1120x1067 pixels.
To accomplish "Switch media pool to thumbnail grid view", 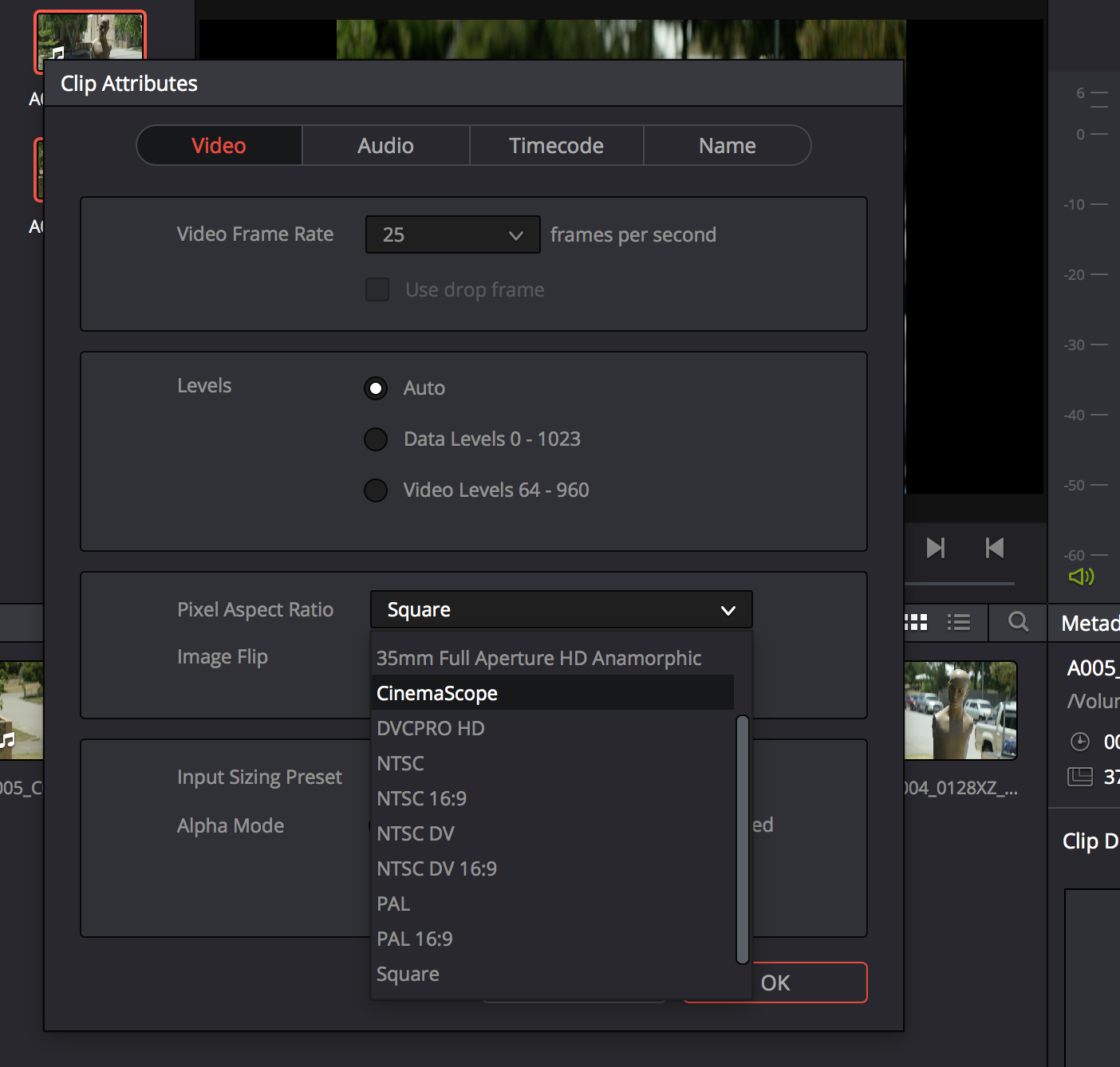I will 916,622.
